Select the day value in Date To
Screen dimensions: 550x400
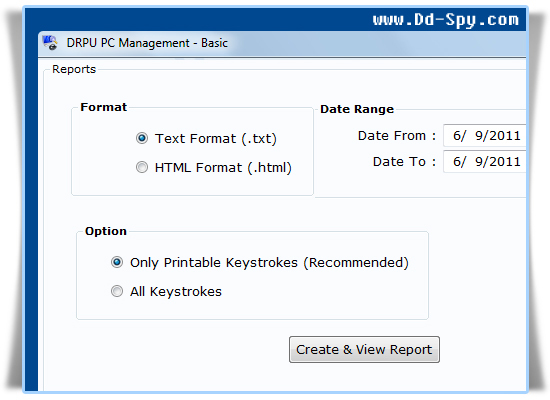(479, 161)
